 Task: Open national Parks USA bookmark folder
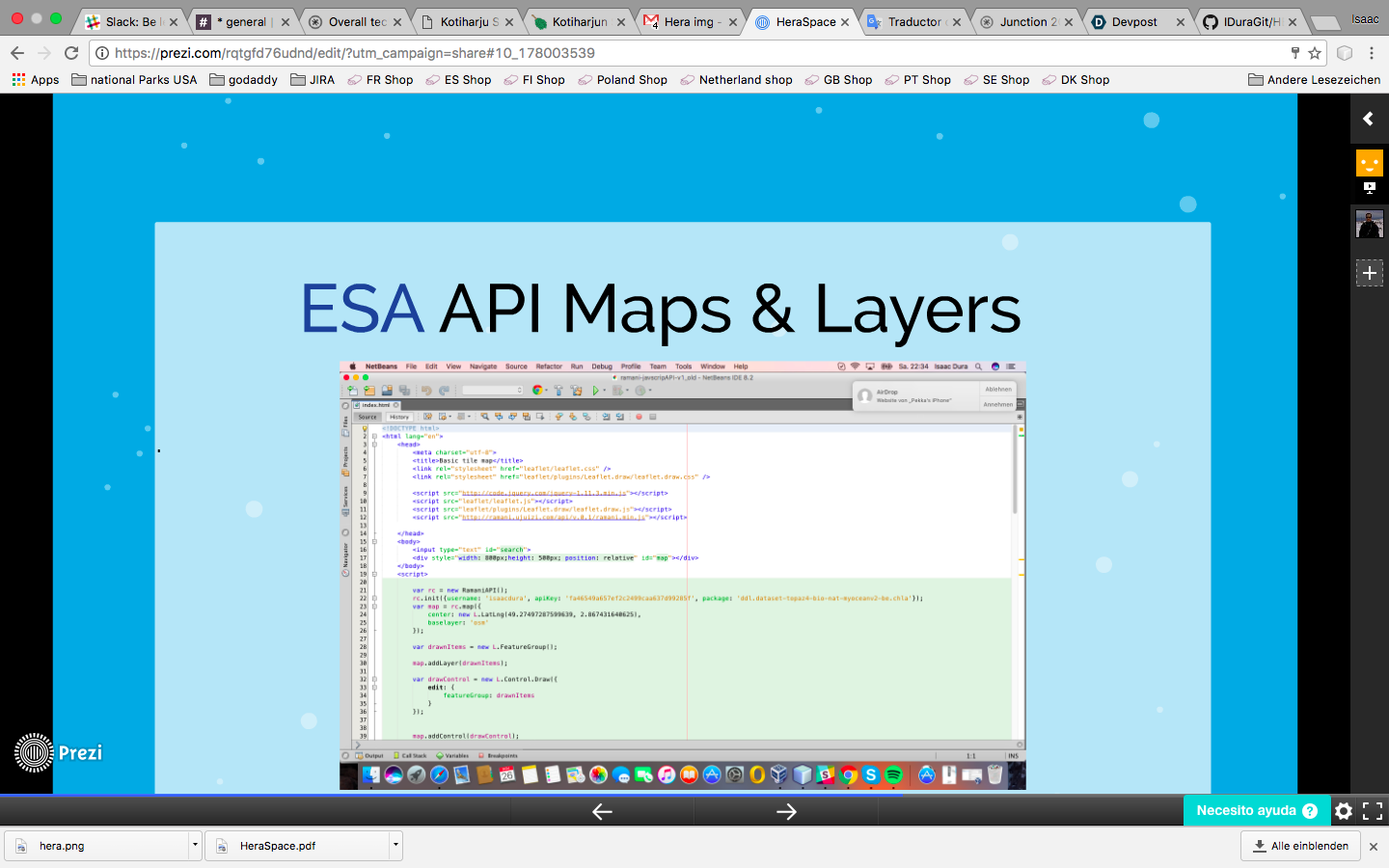(x=134, y=80)
